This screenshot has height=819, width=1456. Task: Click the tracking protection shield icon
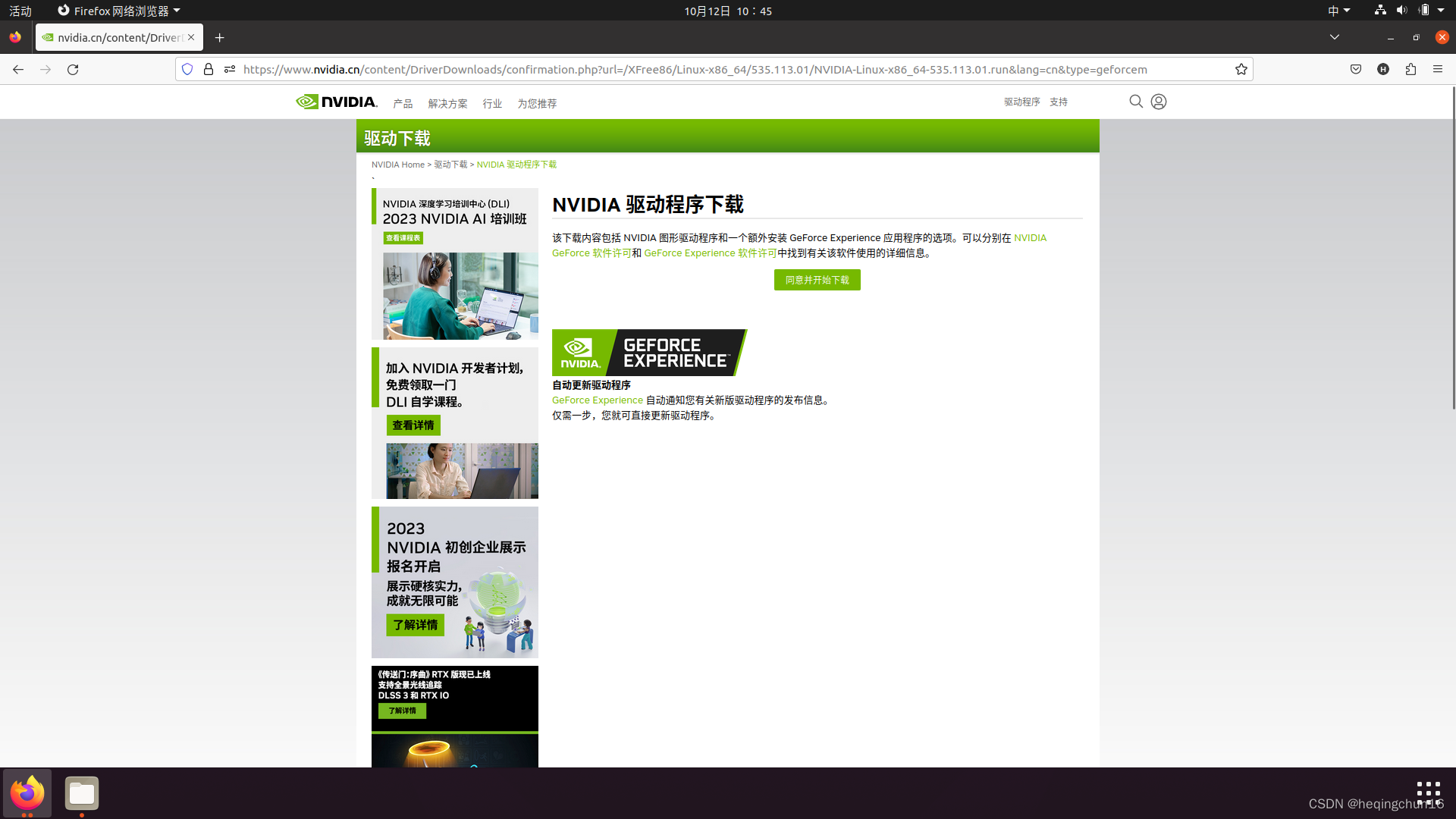click(x=187, y=69)
